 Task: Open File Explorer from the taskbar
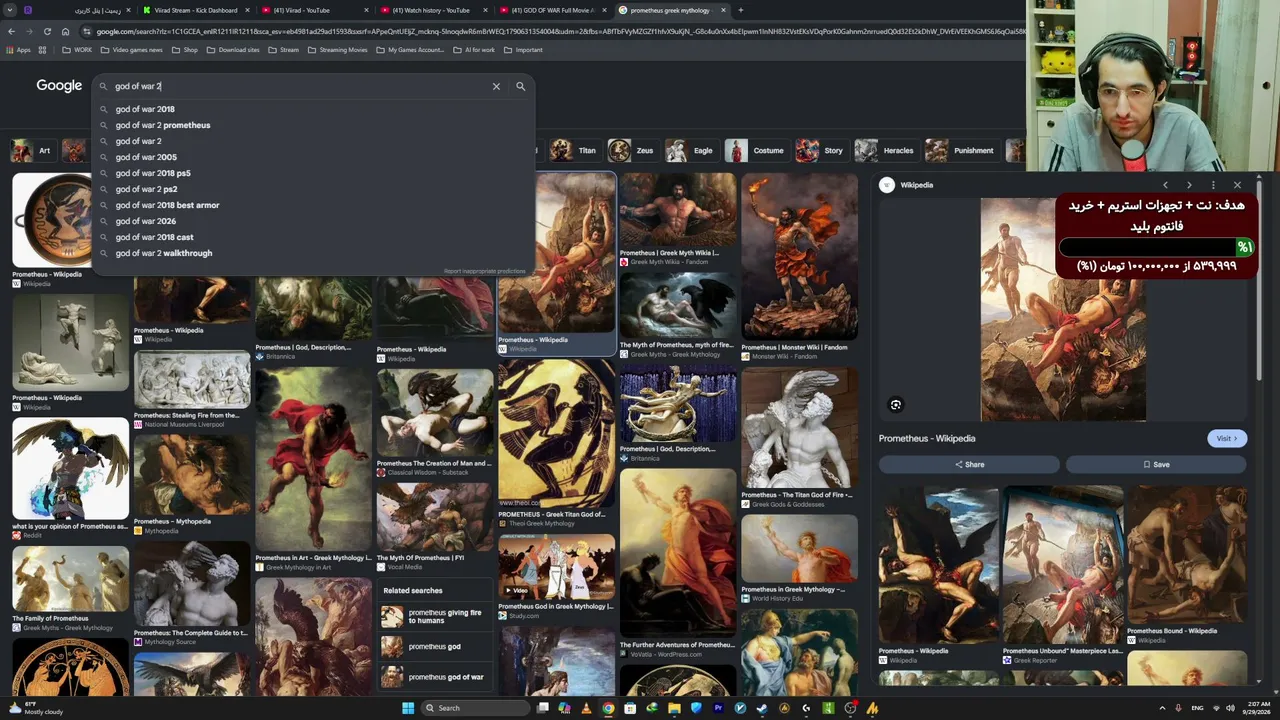[674, 708]
